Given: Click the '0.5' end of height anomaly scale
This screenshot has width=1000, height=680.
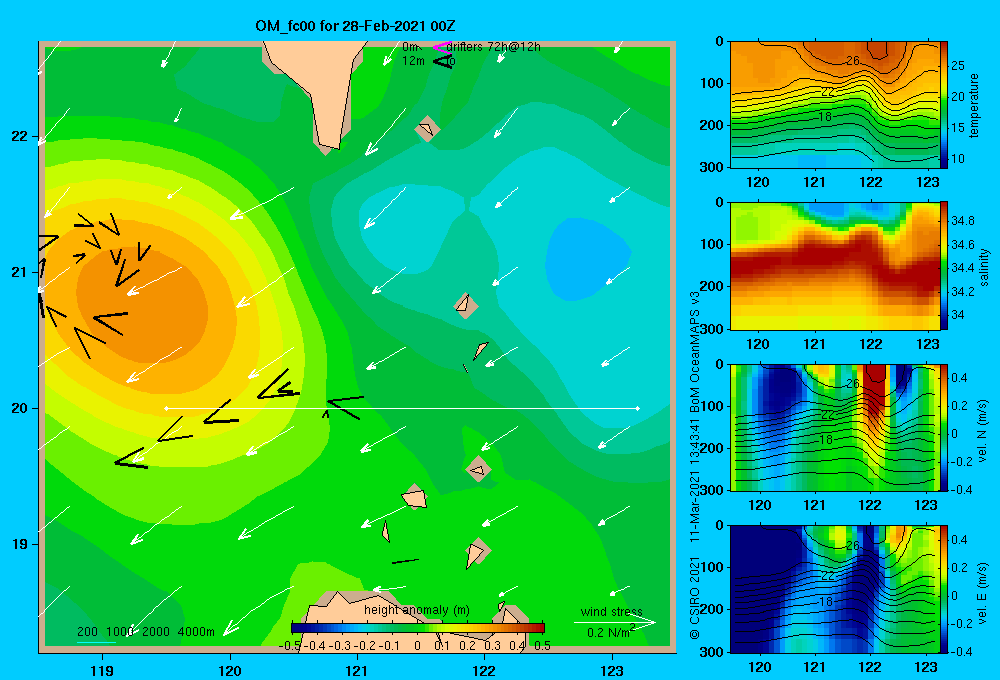Looking at the screenshot, I should pos(542,646).
